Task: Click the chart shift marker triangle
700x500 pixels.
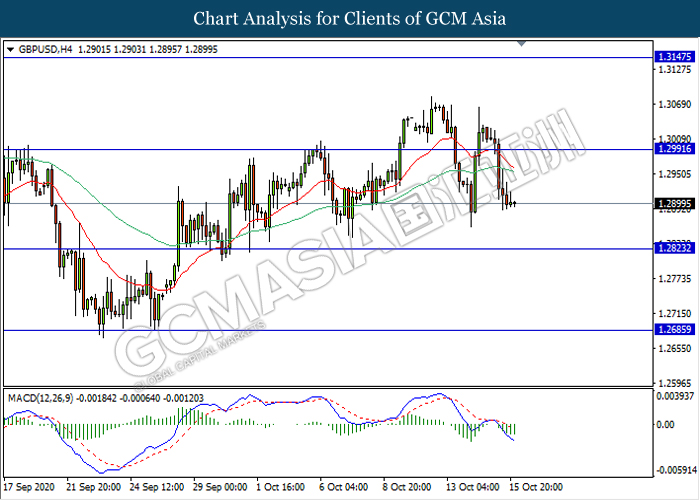Action: click(x=521, y=44)
